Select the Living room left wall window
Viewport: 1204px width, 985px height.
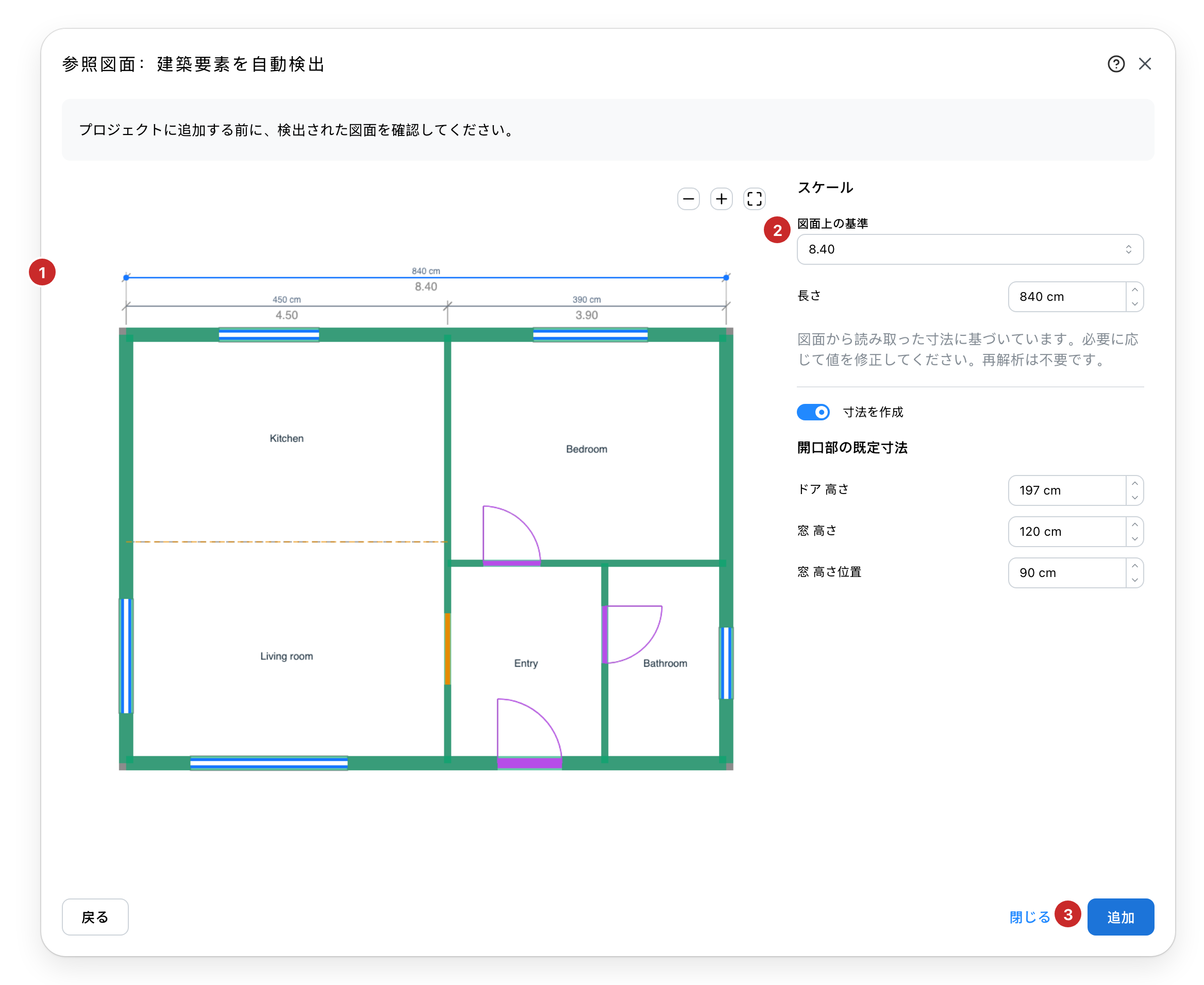coord(126,656)
